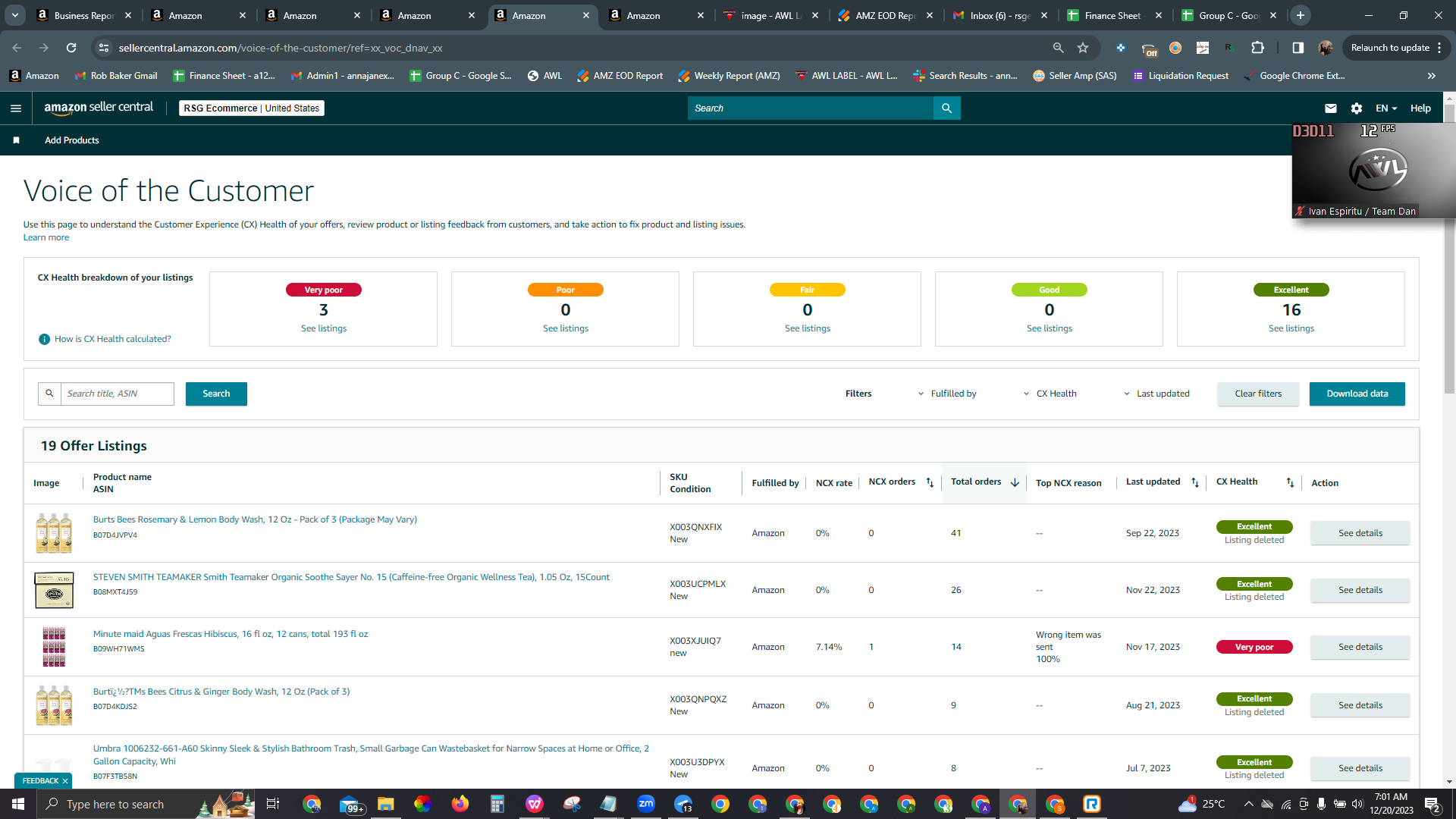The image size is (1456, 819).
Task: Click the search magnifier button in header
Action: tap(946, 108)
